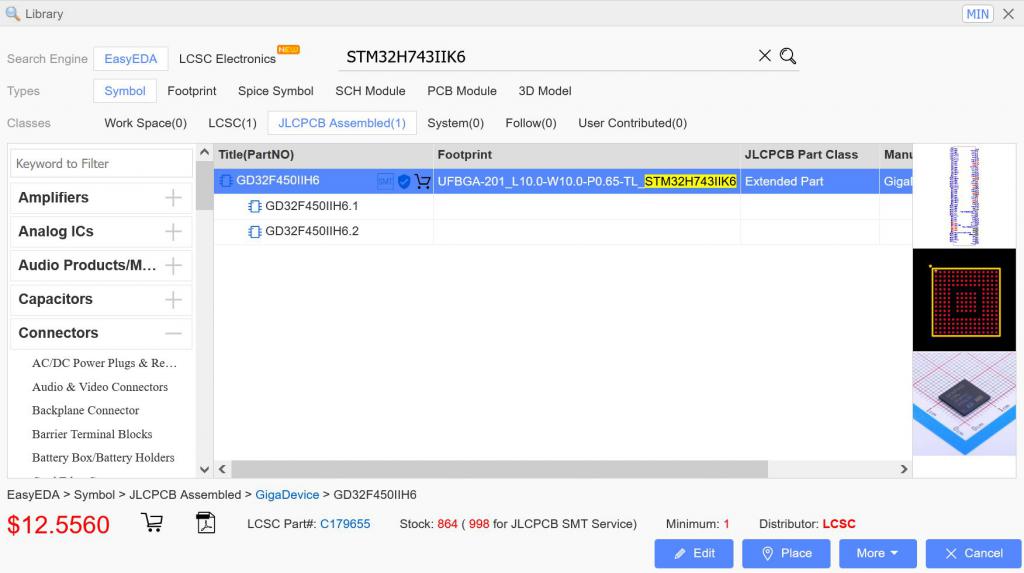This screenshot has height=573, width=1024.
Task: Click the shopping cart icon beside the price
Action: click(152, 523)
